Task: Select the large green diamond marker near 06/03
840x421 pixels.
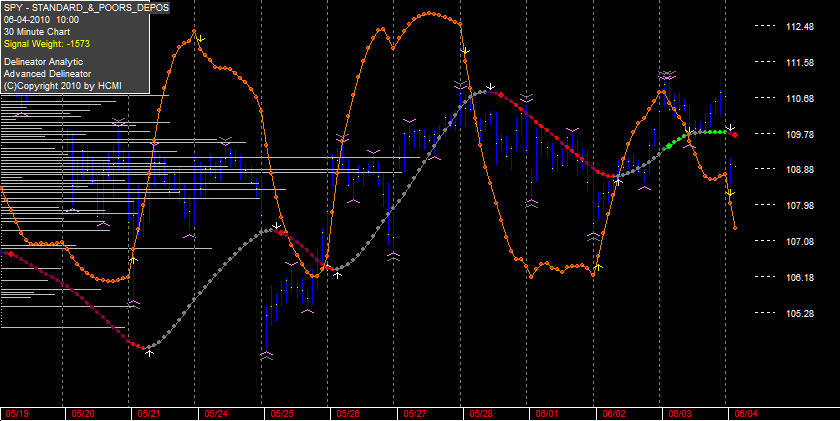Action: 669,146
